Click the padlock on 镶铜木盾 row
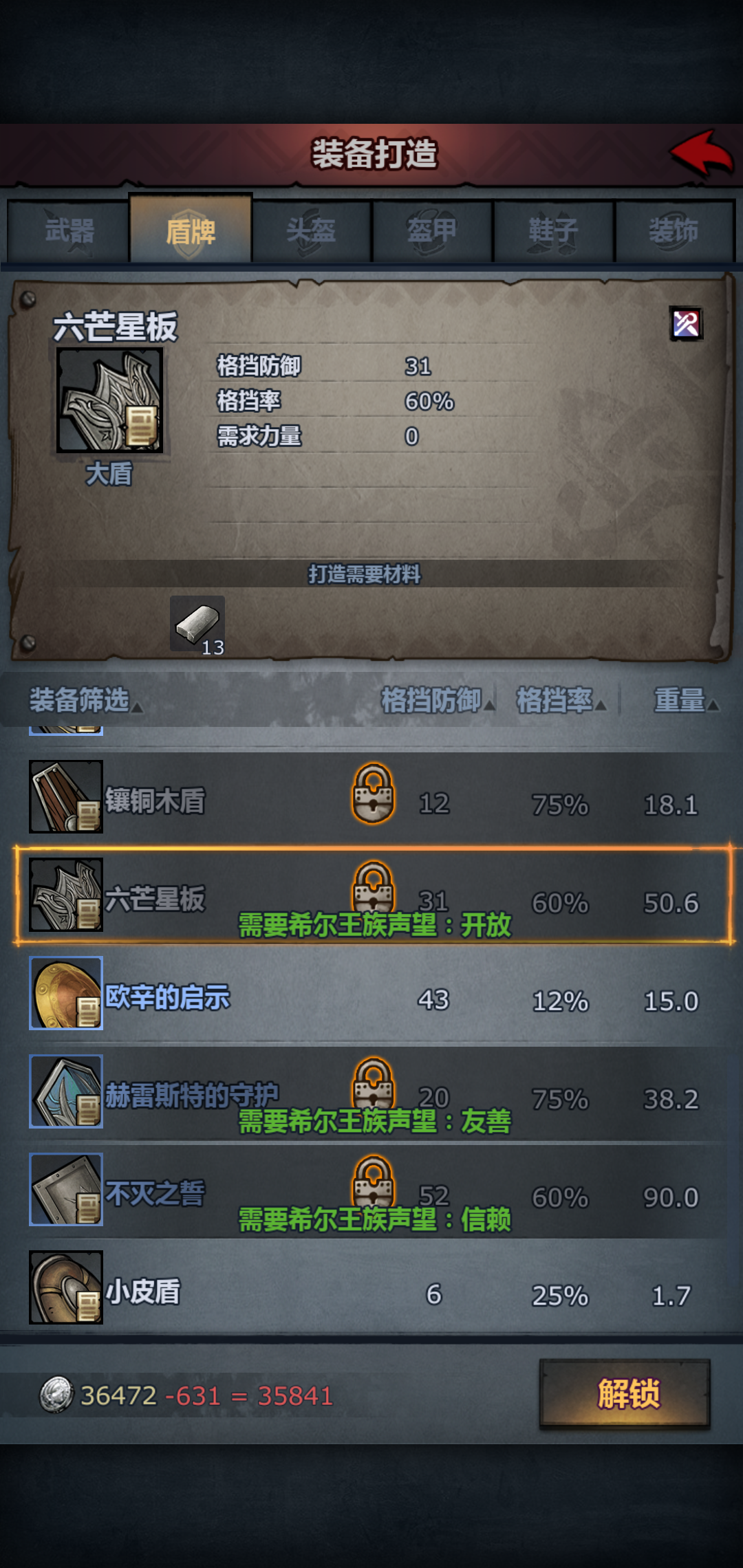This screenshot has width=743, height=1568. (374, 793)
